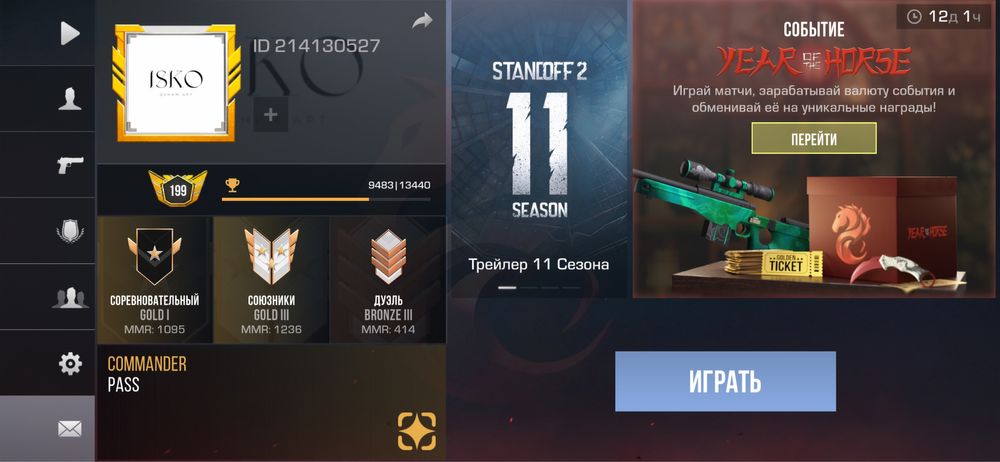The width and height of the screenshot is (1000, 462).
Task: Select the Дуэль Bronze III rank card
Action: (x=388, y=279)
